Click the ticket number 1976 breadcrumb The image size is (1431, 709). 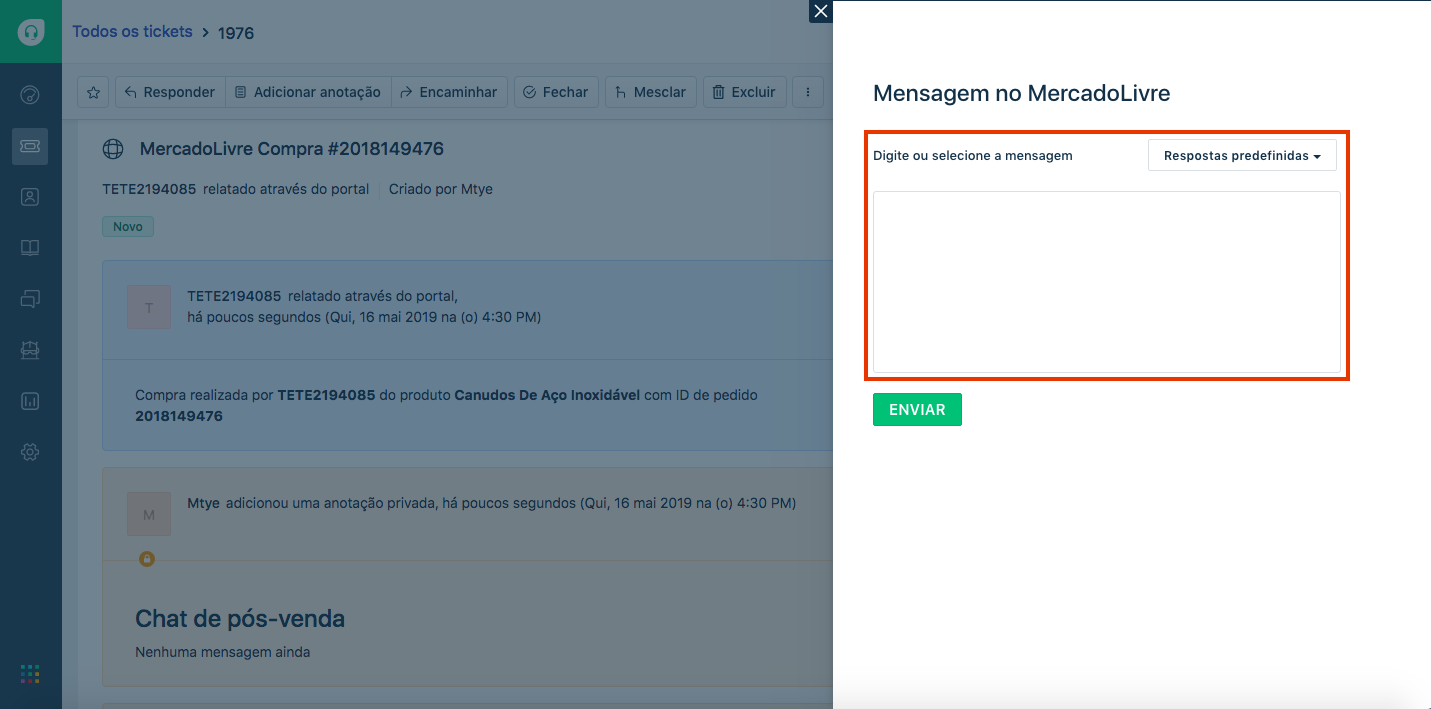pyautogui.click(x=236, y=33)
